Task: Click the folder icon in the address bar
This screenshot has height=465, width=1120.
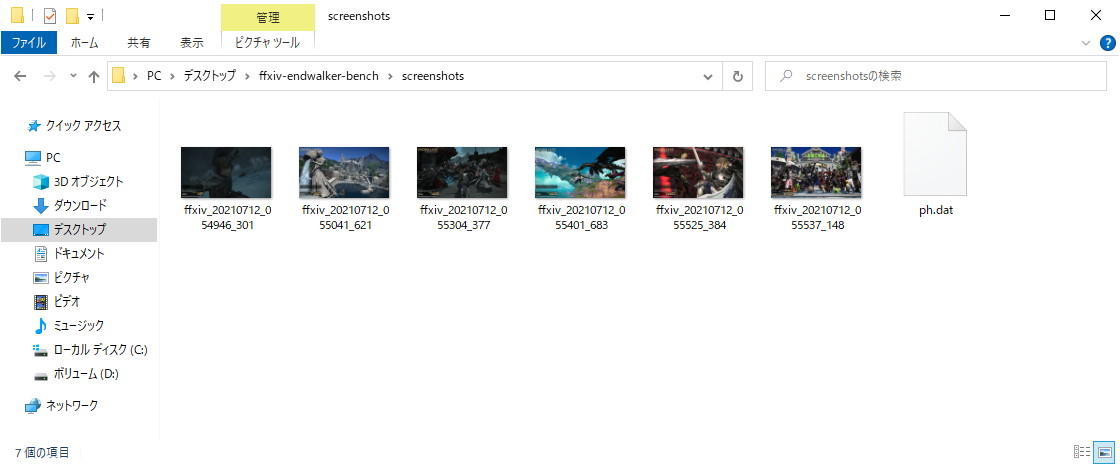Action: 119,76
